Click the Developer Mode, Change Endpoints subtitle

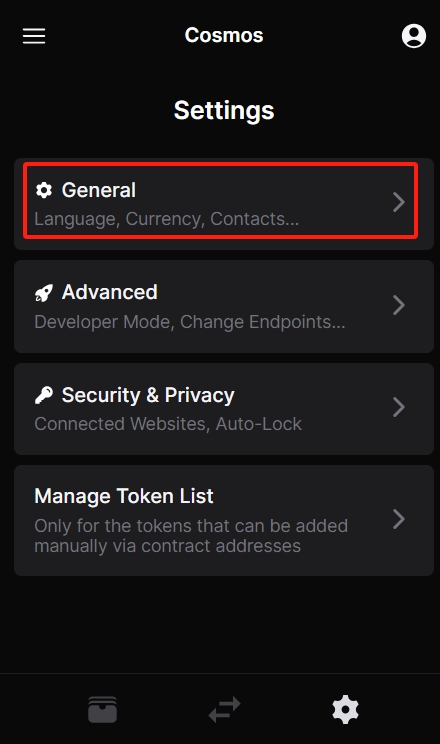click(x=190, y=322)
